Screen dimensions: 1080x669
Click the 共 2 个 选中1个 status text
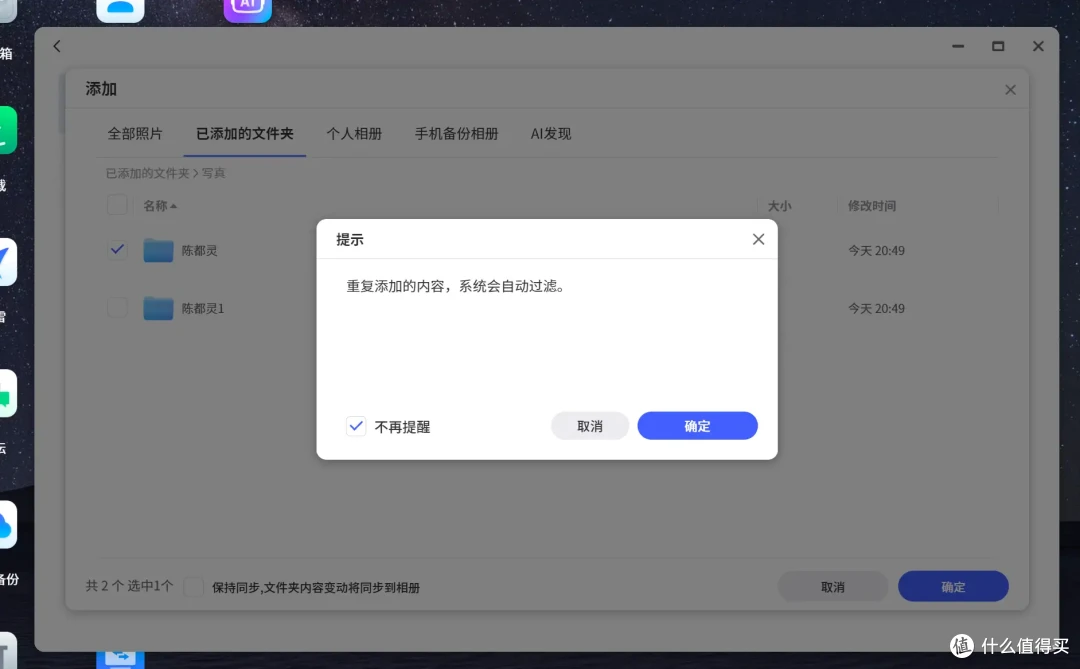[x=129, y=586]
